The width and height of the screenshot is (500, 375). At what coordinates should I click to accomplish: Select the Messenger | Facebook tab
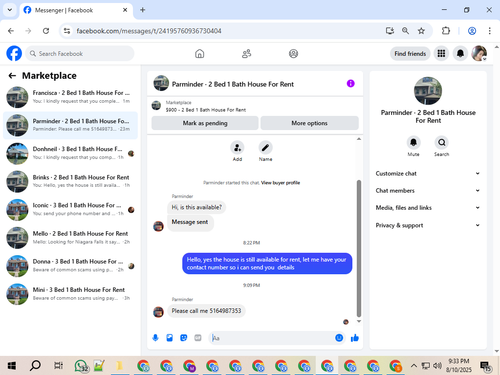[75, 10]
